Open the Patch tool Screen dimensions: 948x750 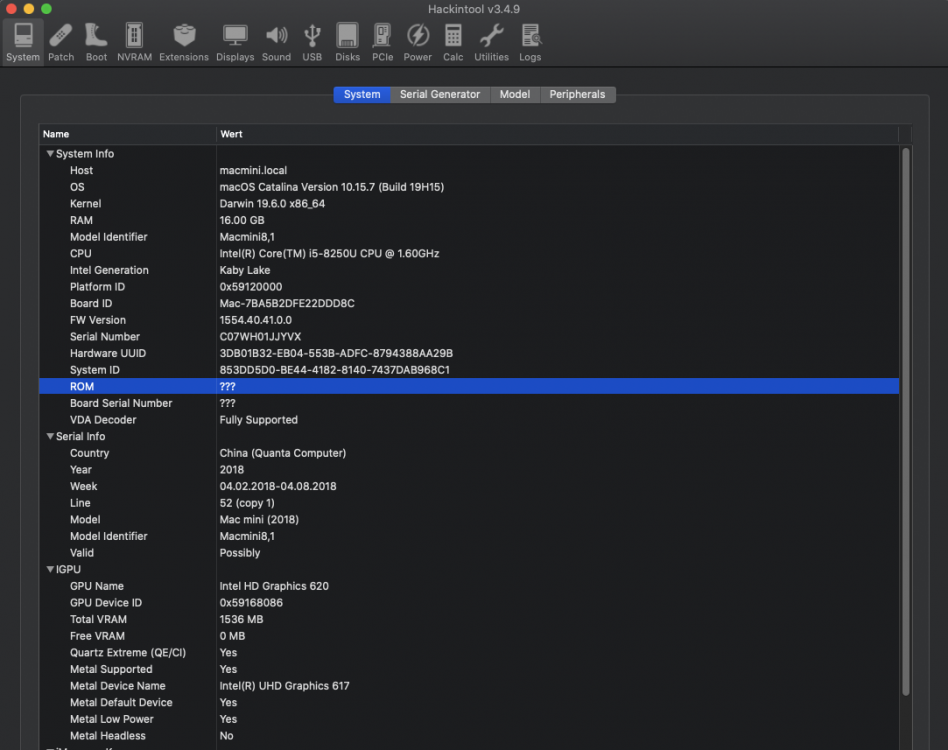[61, 42]
